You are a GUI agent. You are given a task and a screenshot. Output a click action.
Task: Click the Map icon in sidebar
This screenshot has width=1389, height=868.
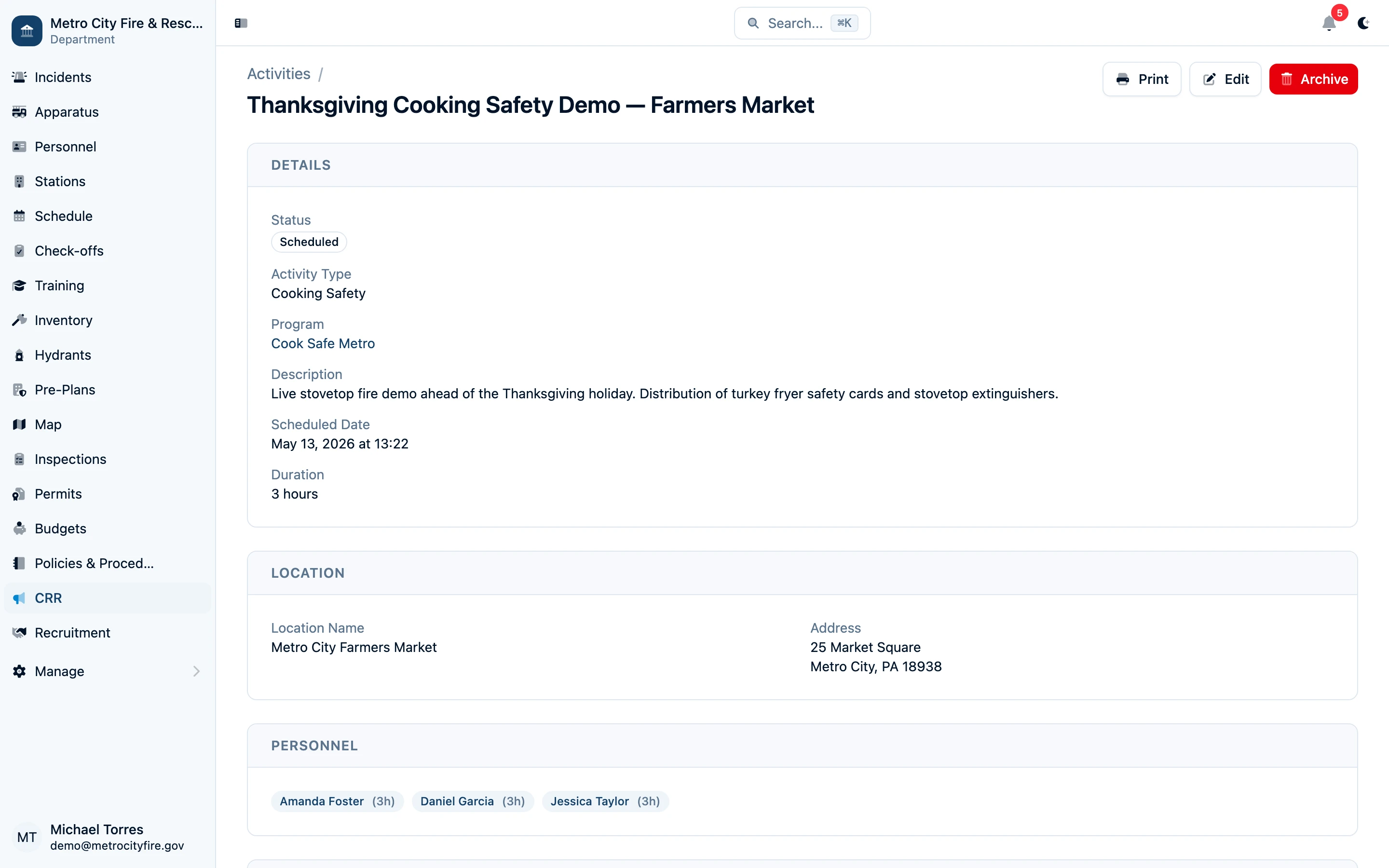[x=19, y=424]
